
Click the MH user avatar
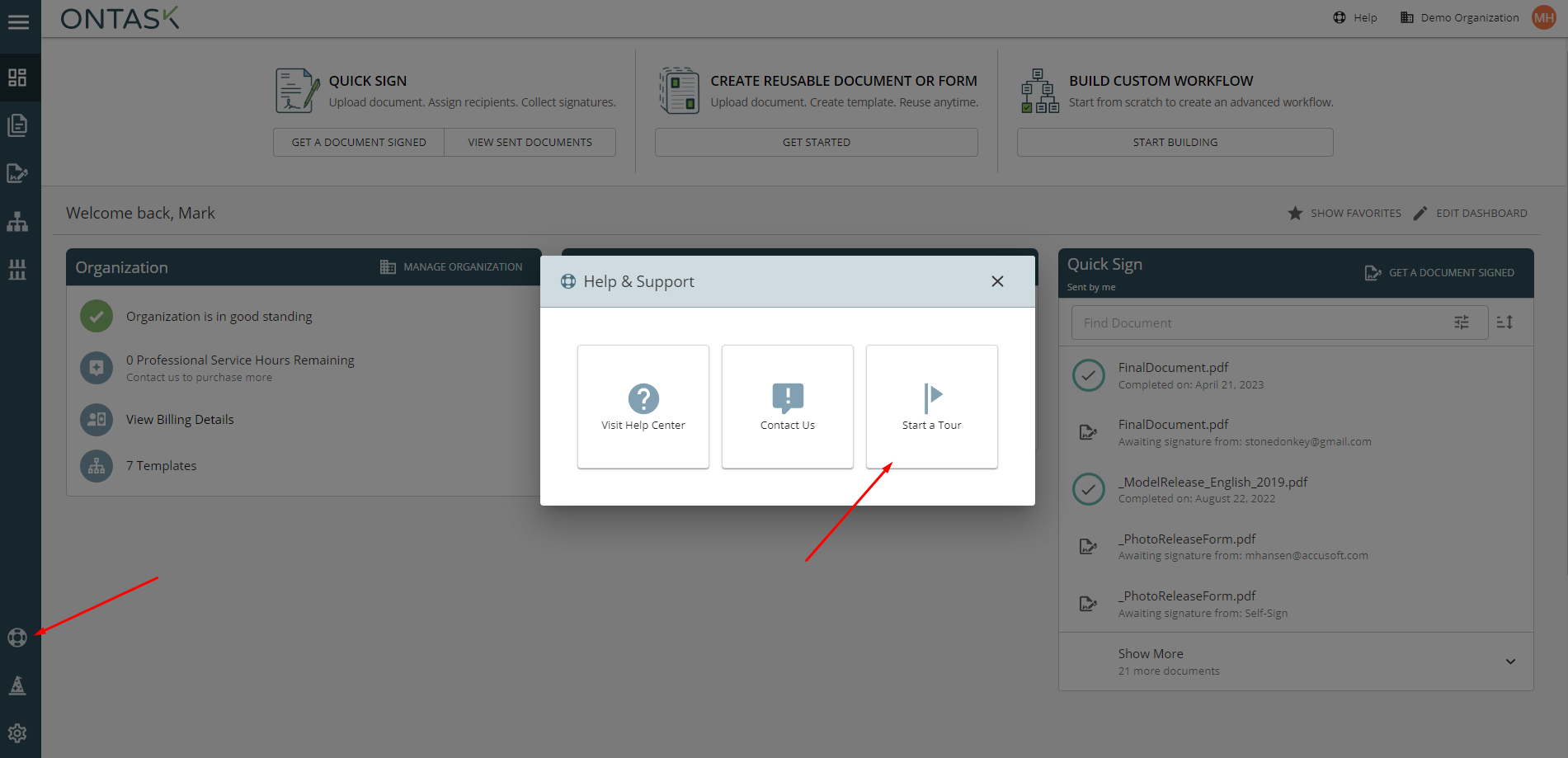coord(1543,17)
